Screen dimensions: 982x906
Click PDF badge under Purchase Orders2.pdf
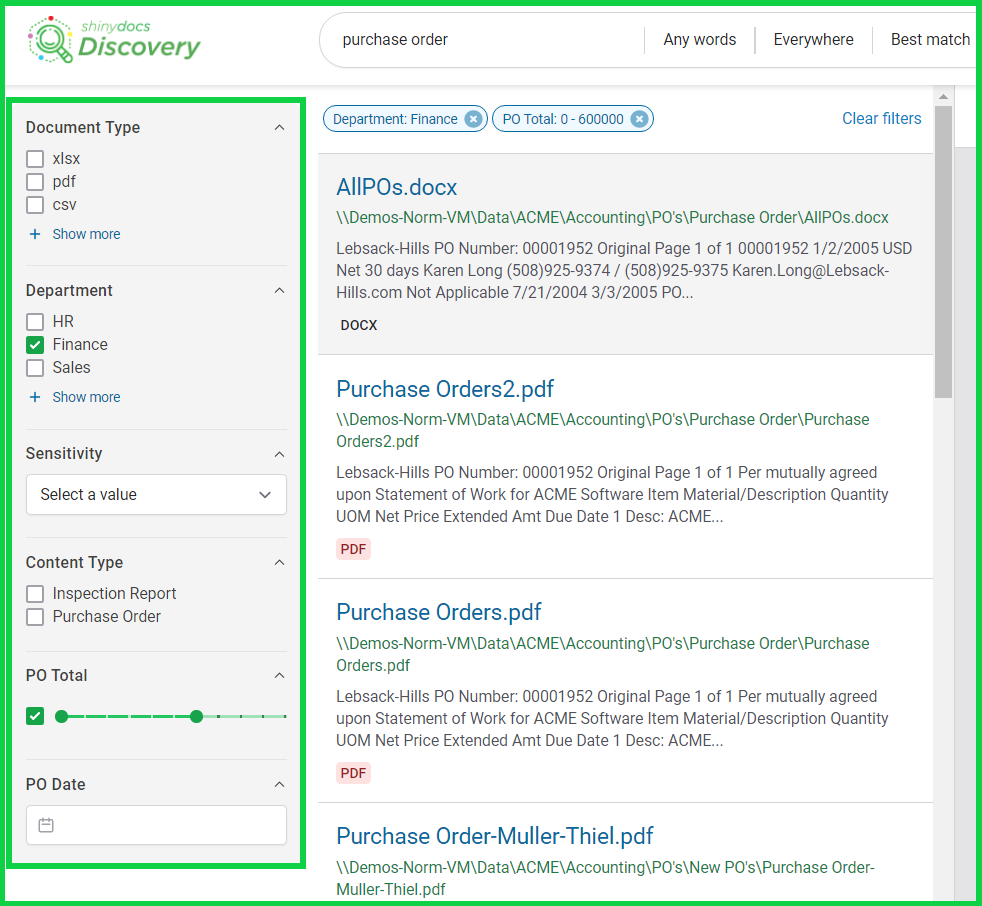[353, 549]
